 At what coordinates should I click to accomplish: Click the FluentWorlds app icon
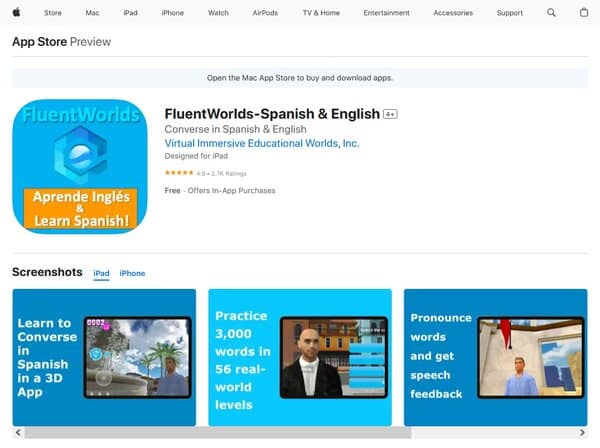point(80,166)
